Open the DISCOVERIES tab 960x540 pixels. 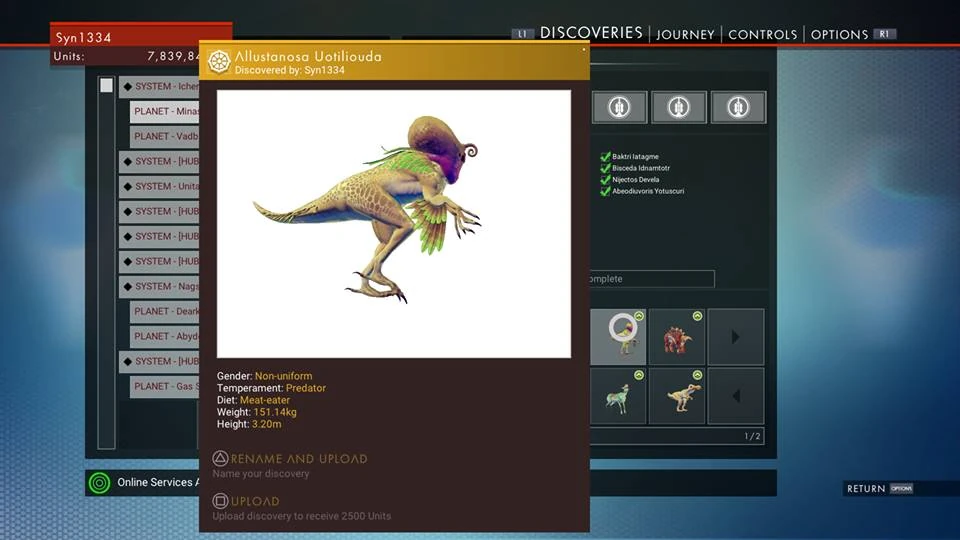[x=591, y=33]
